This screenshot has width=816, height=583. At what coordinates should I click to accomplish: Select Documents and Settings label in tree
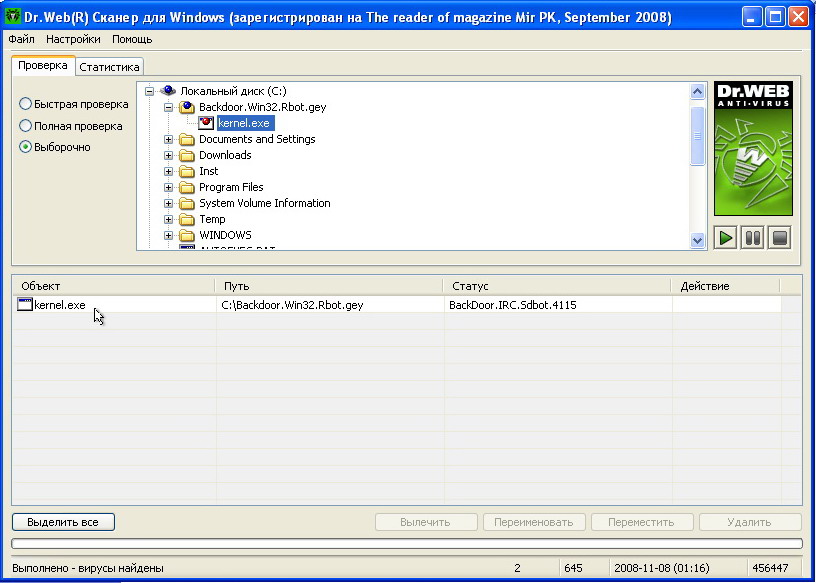tap(257, 140)
